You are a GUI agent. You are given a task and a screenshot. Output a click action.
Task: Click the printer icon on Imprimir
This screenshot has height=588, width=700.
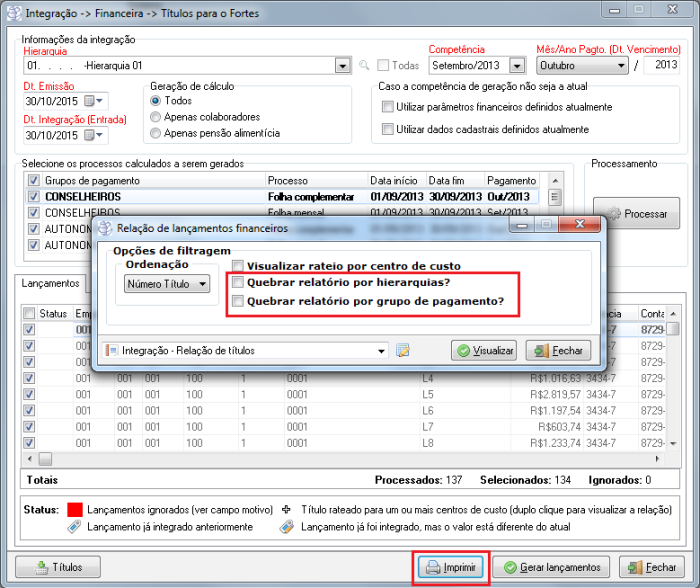click(x=429, y=567)
